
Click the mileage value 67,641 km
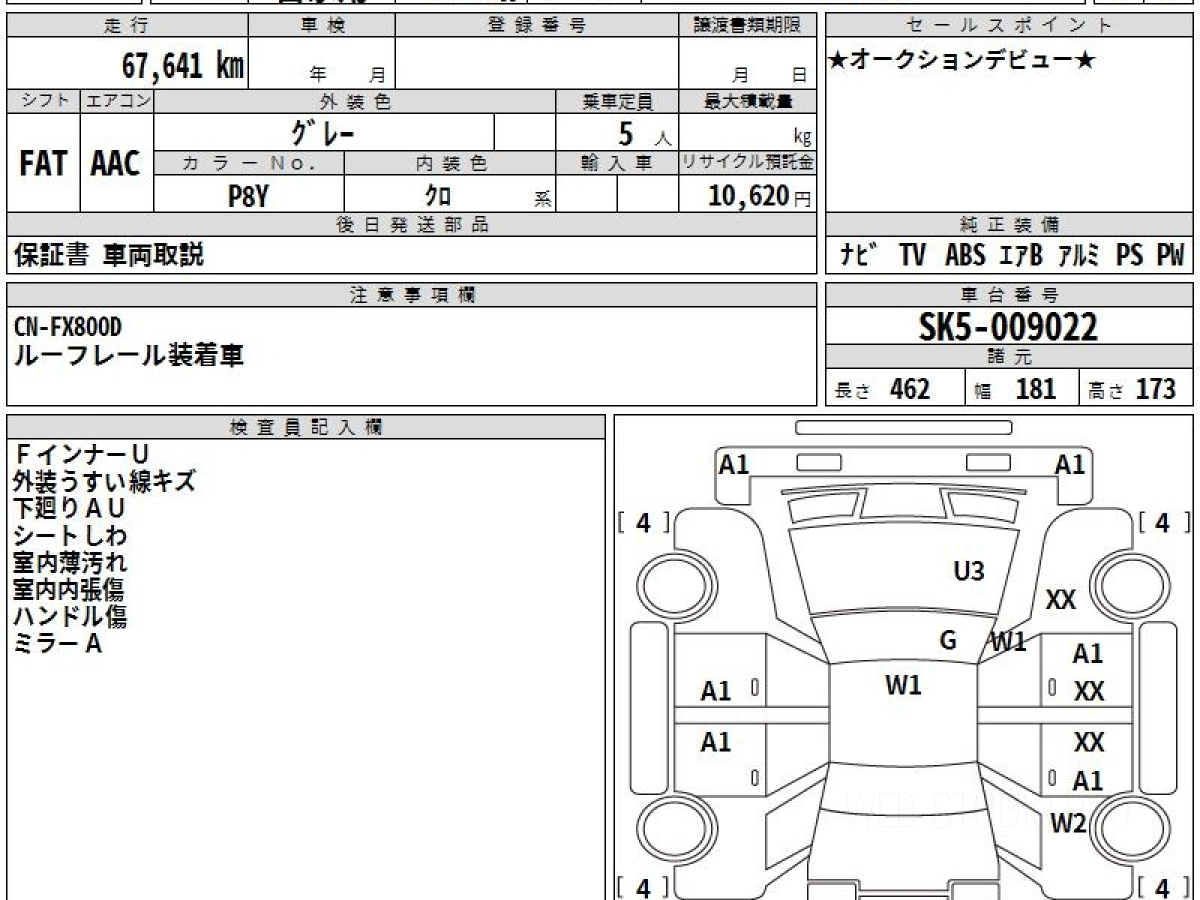click(183, 66)
